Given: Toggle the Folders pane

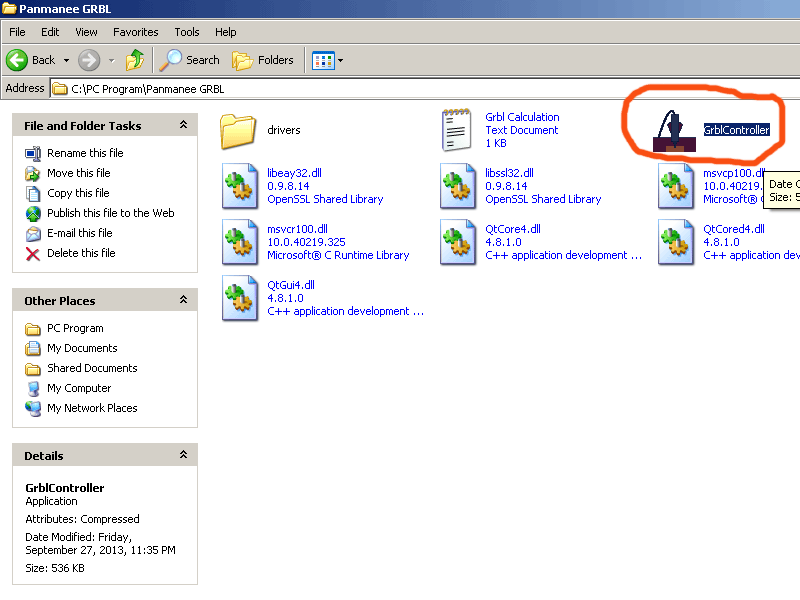Looking at the screenshot, I should click(x=263, y=60).
